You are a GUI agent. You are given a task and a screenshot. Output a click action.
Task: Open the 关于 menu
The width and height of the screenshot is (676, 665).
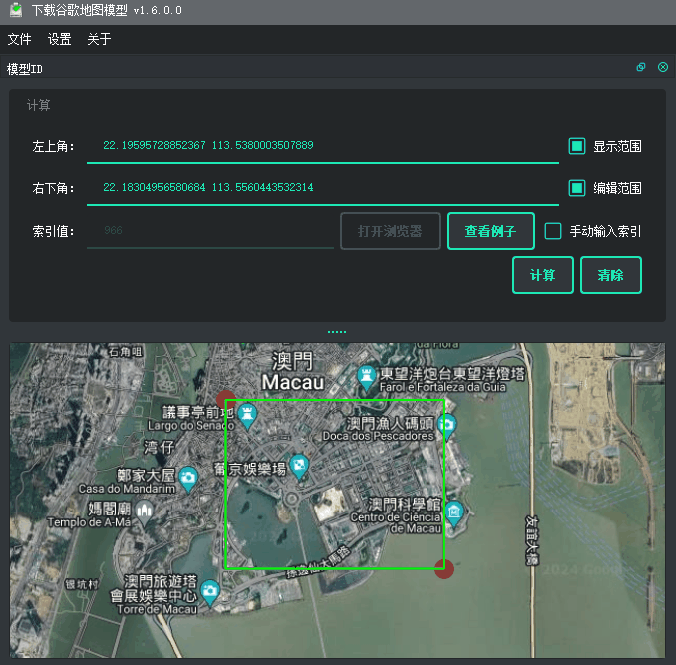pos(99,39)
